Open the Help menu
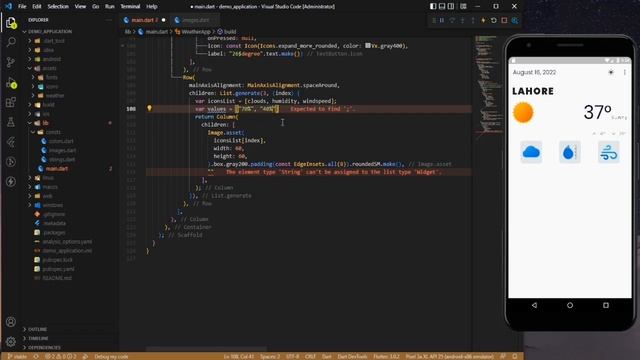The image size is (640, 360). 151,7
